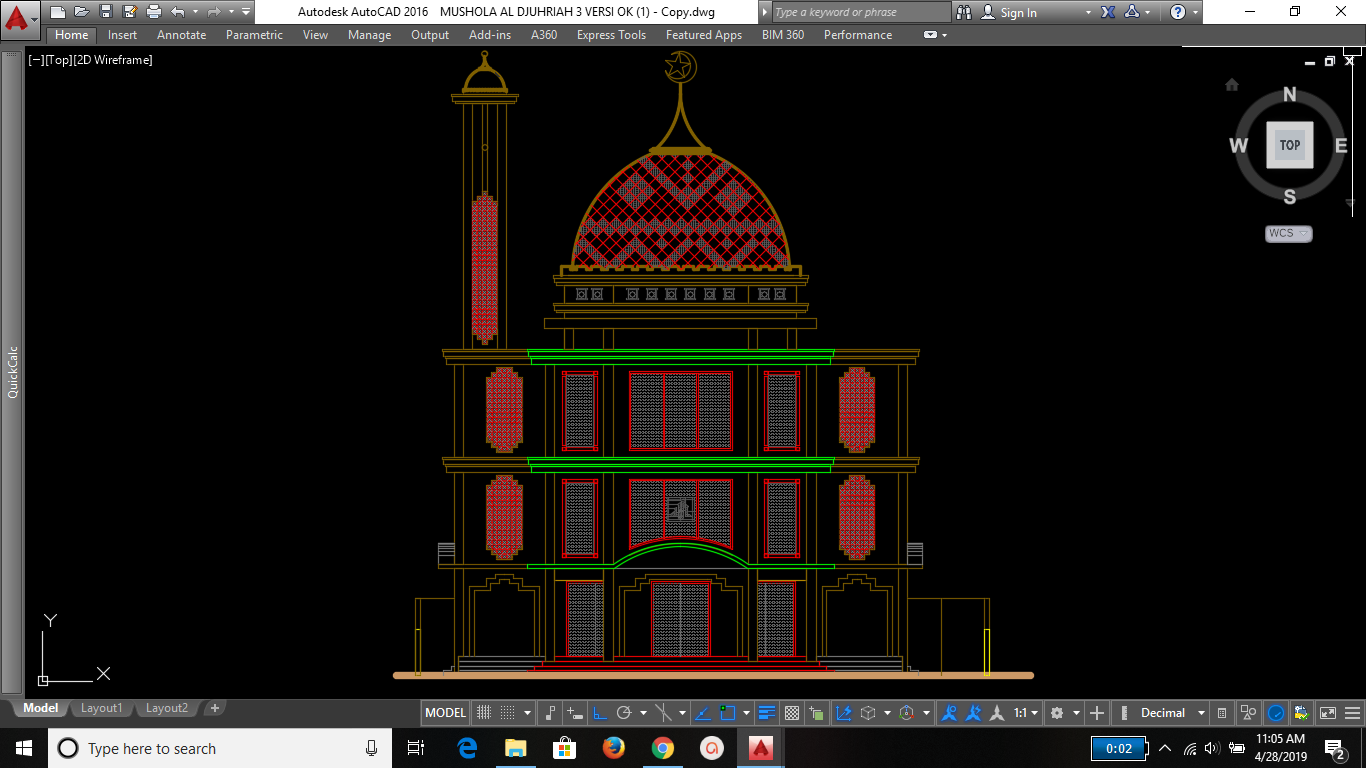Click the binoculars search icon
This screenshot has height=768, width=1366.
click(964, 12)
